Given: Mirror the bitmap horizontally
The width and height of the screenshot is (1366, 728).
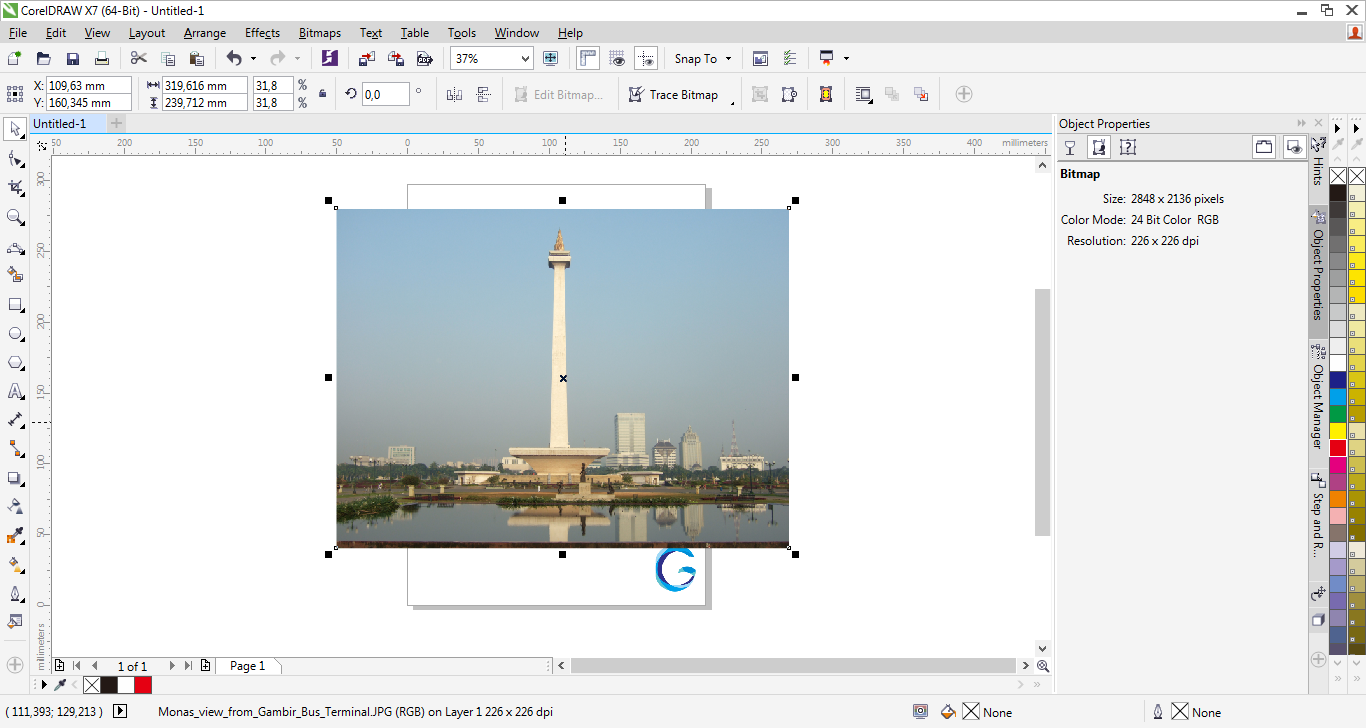Looking at the screenshot, I should pyautogui.click(x=455, y=94).
